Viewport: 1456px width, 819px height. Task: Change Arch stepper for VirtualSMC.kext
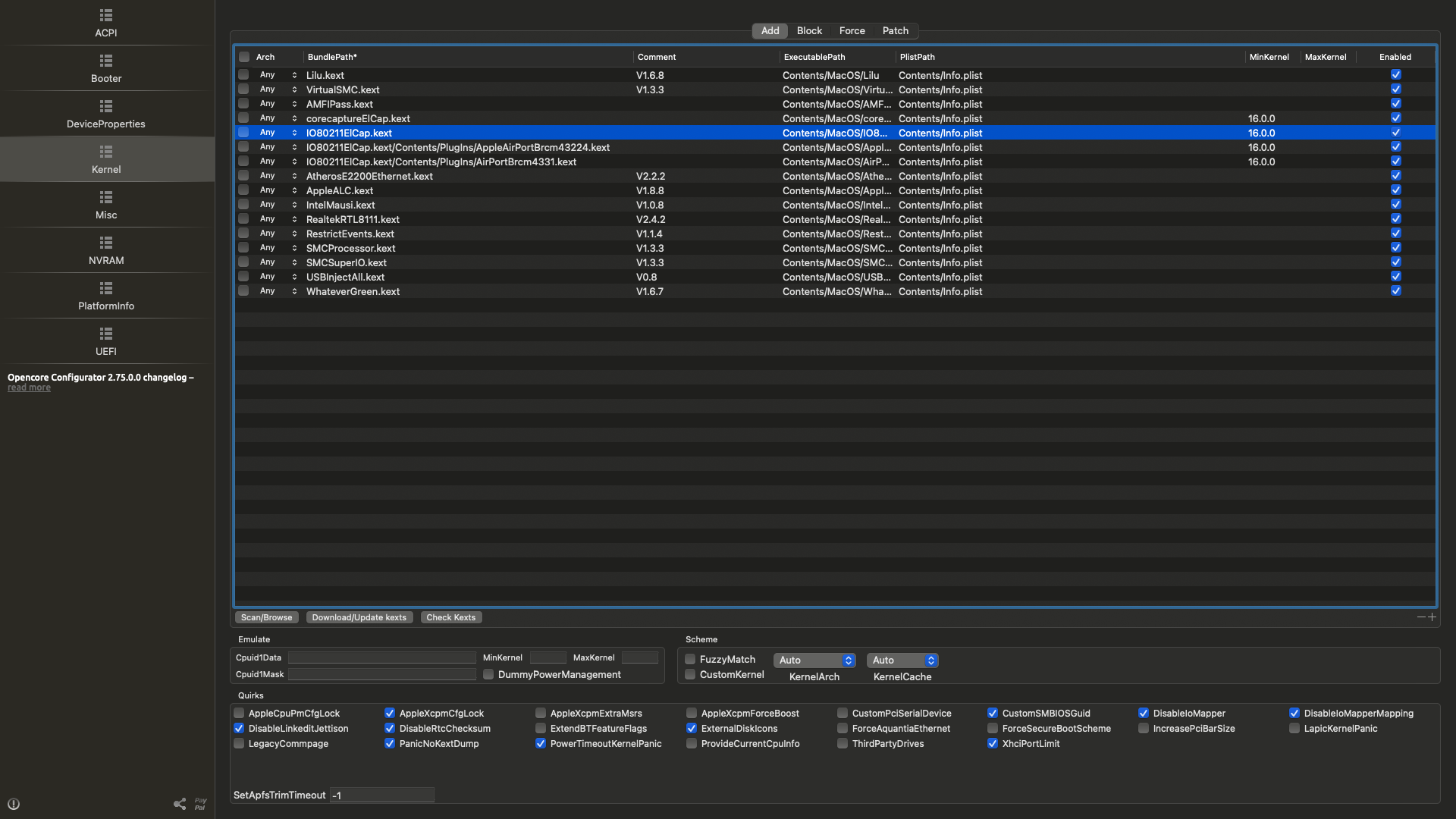click(294, 89)
